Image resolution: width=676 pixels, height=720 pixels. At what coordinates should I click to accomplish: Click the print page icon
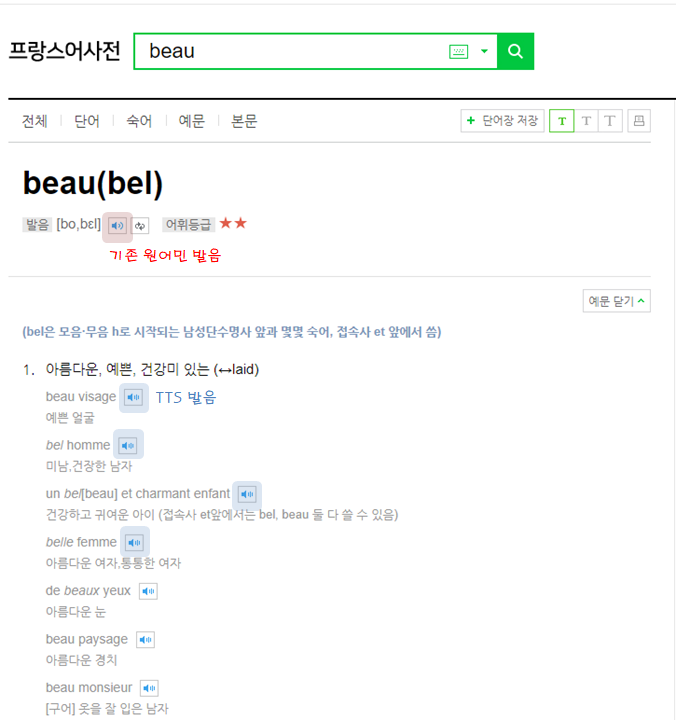[639, 121]
